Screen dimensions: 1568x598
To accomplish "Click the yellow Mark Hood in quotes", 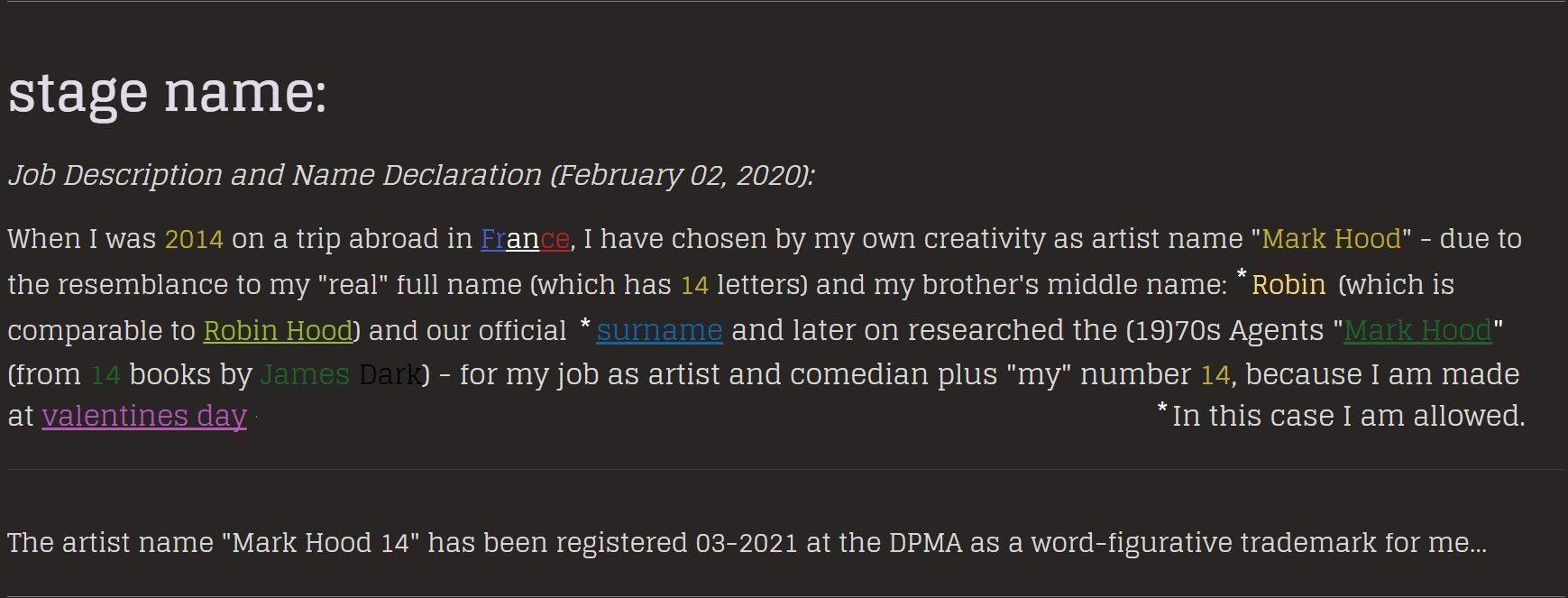I will (1331, 239).
